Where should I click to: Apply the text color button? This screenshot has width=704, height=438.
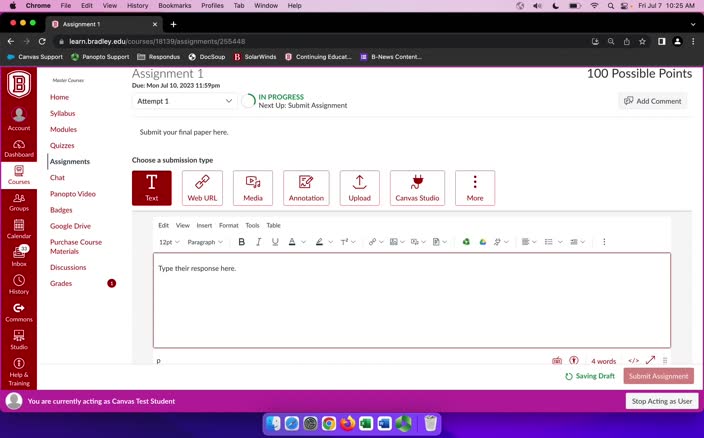tap(292, 242)
